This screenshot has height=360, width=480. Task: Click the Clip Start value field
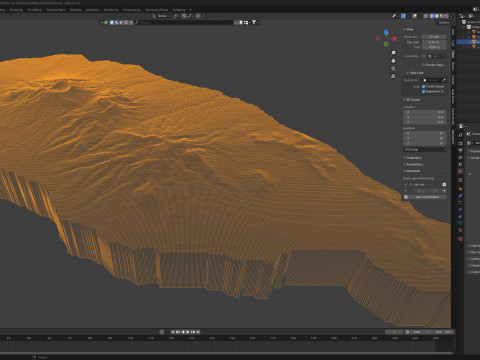(x=434, y=42)
